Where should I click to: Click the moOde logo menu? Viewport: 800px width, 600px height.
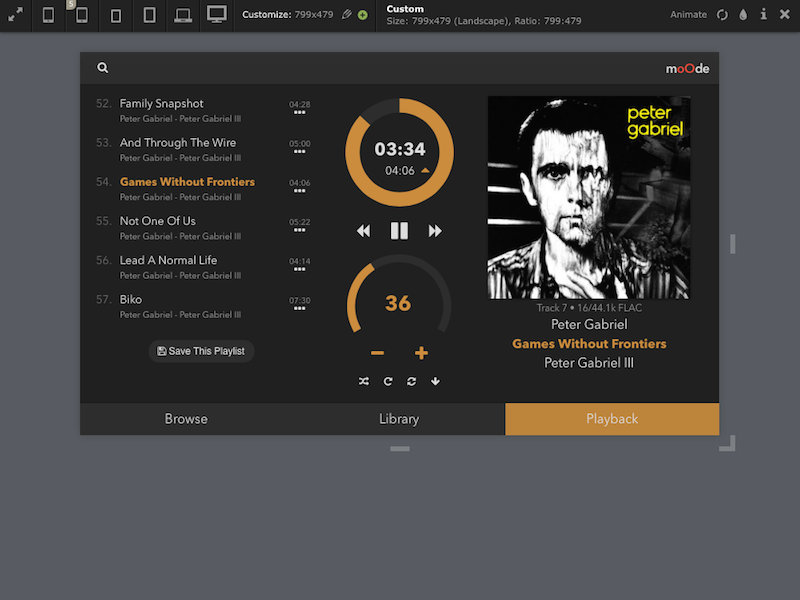(687, 68)
